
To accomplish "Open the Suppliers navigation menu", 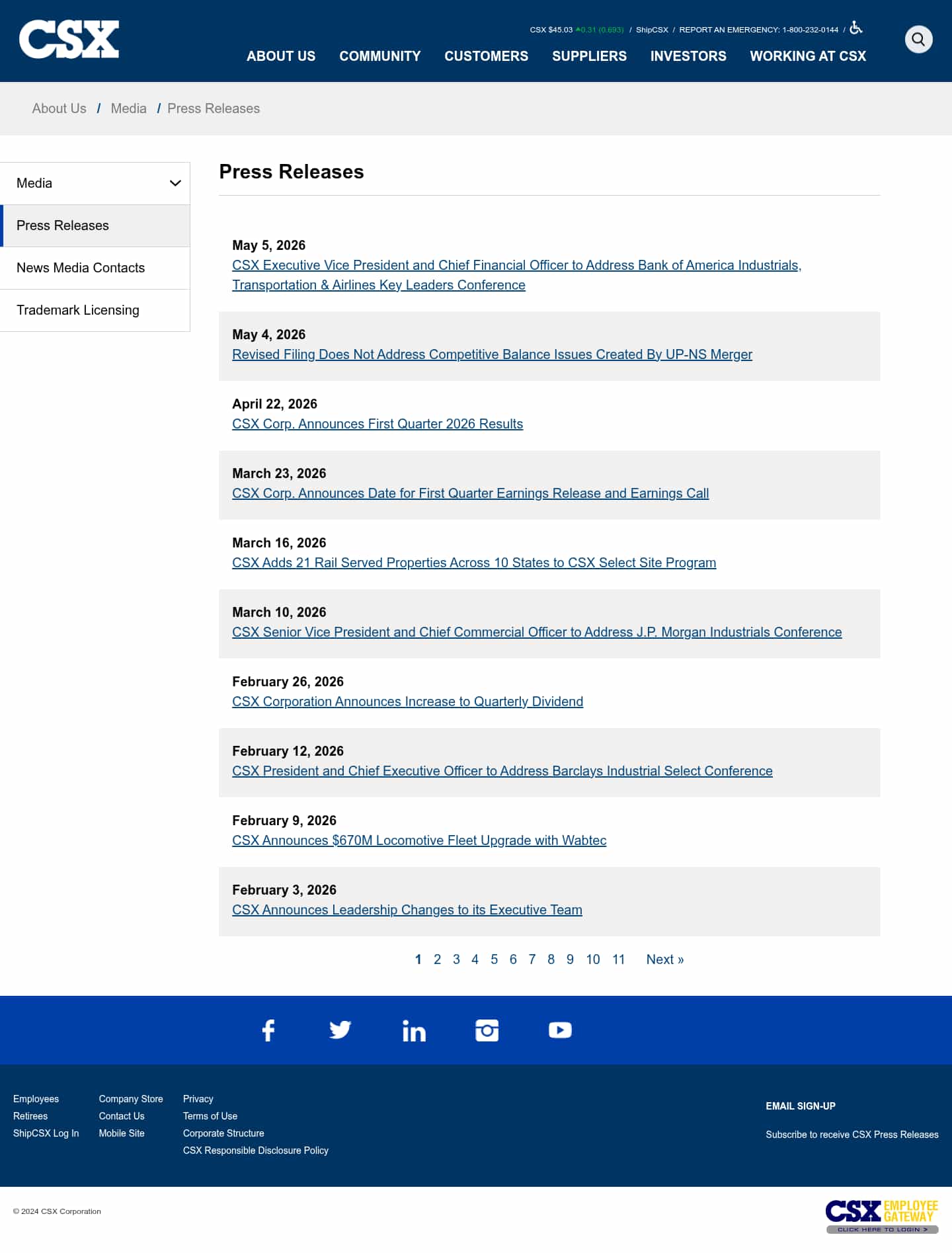I will (x=590, y=56).
